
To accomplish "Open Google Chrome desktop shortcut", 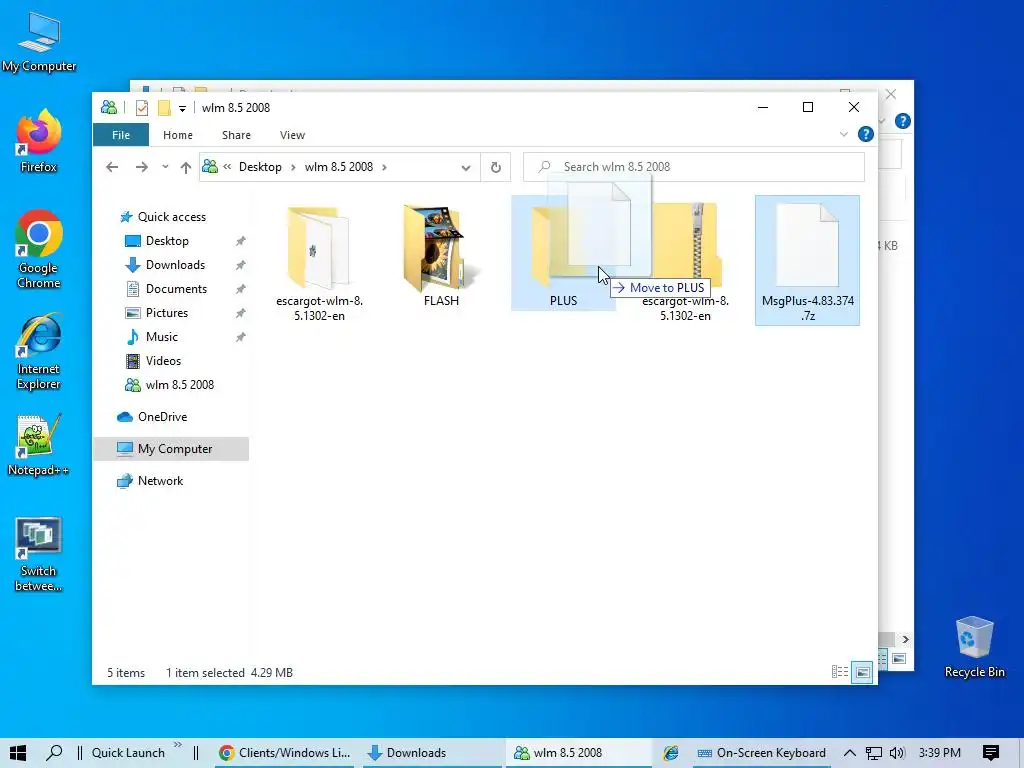I will tap(39, 249).
